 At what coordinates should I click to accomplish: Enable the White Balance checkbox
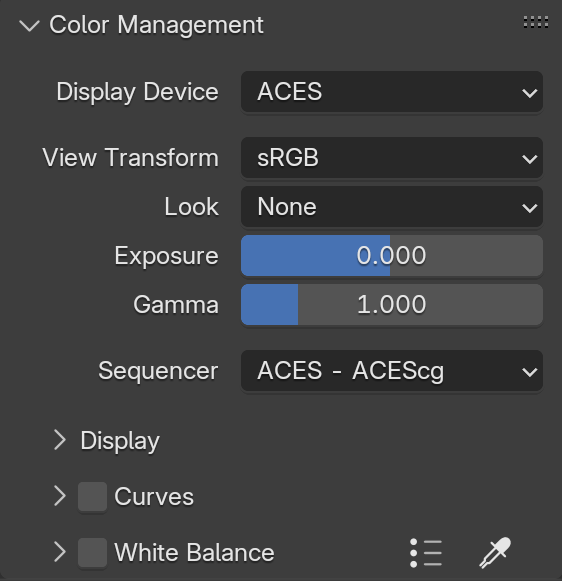click(x=92, y=552)
